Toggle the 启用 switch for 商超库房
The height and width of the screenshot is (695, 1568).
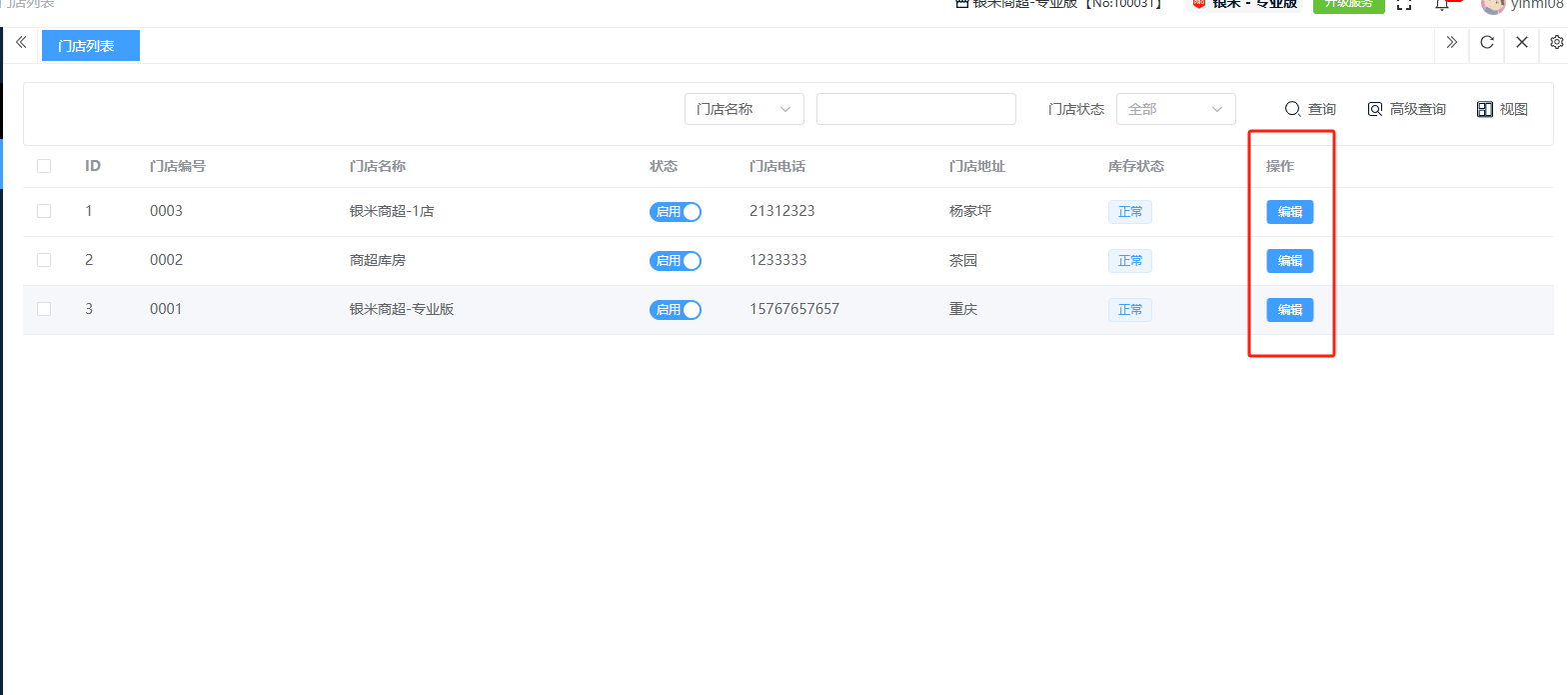(676, 261)
